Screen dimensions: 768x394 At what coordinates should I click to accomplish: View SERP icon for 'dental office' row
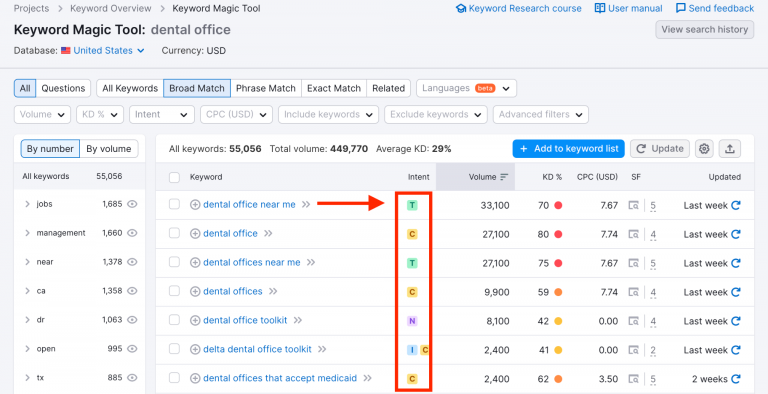[634, 234]
